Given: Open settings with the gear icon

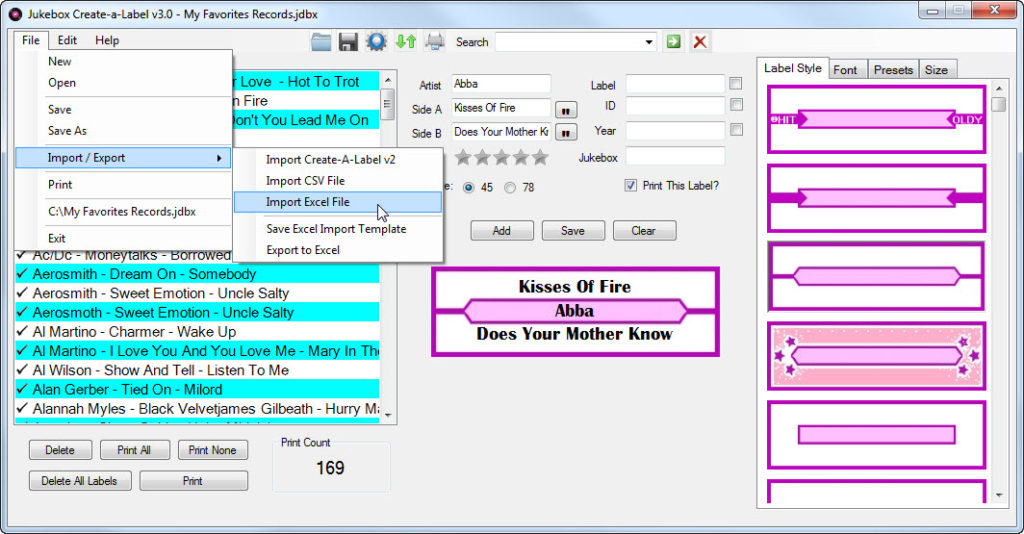Looking at the screenshot, I should pos(376,41).
